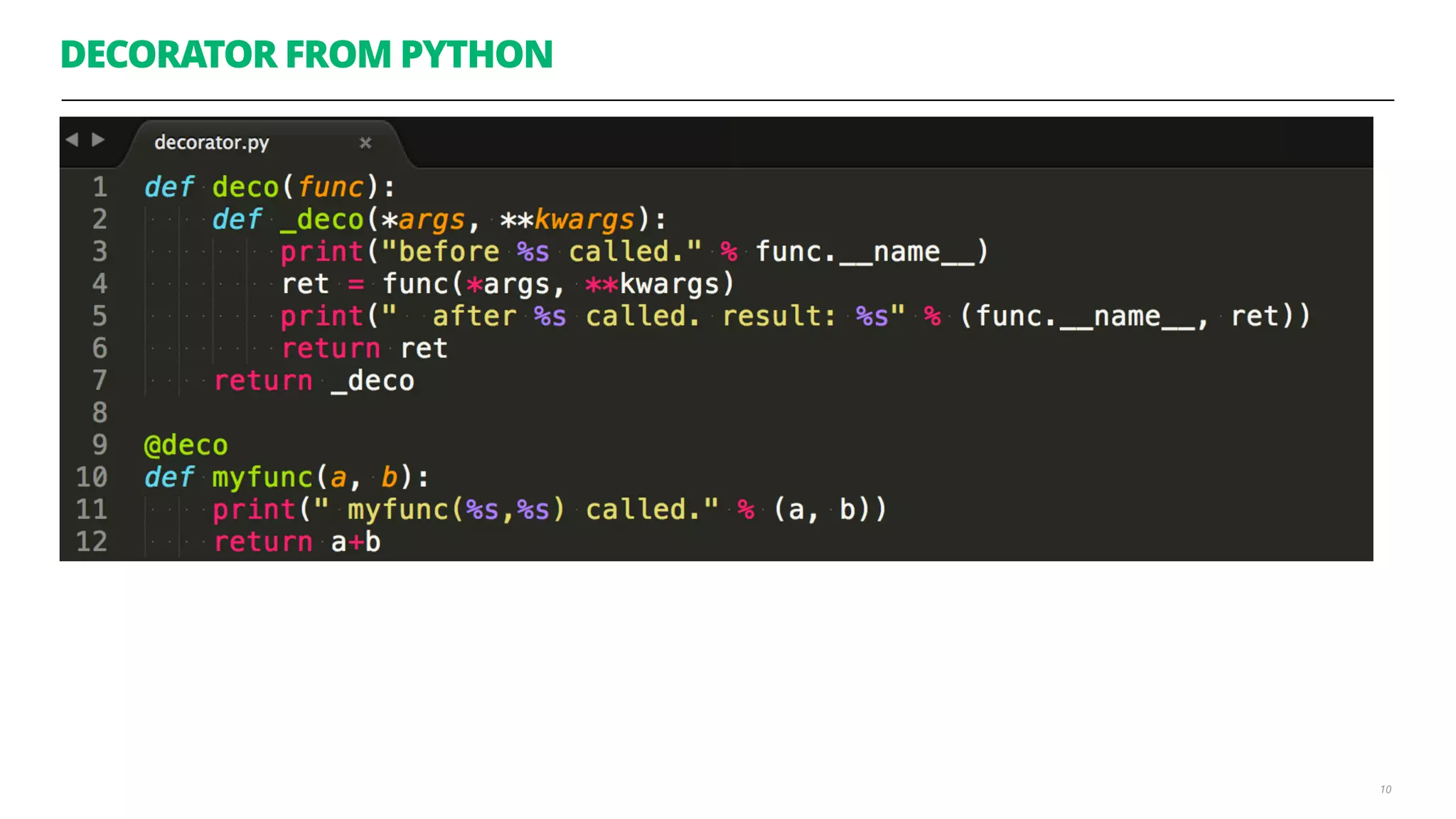
Task: Click the "before %s called." string
Action: point(542,252)
